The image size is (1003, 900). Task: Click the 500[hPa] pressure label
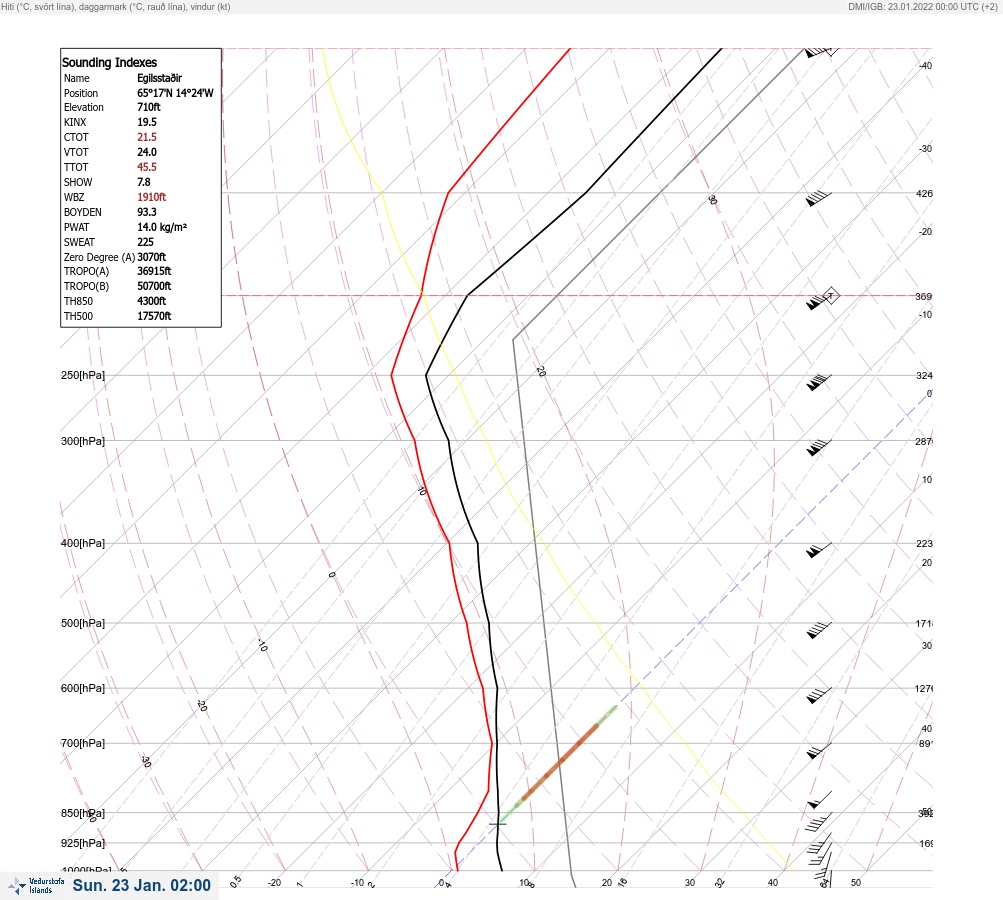tap(83, 623)
